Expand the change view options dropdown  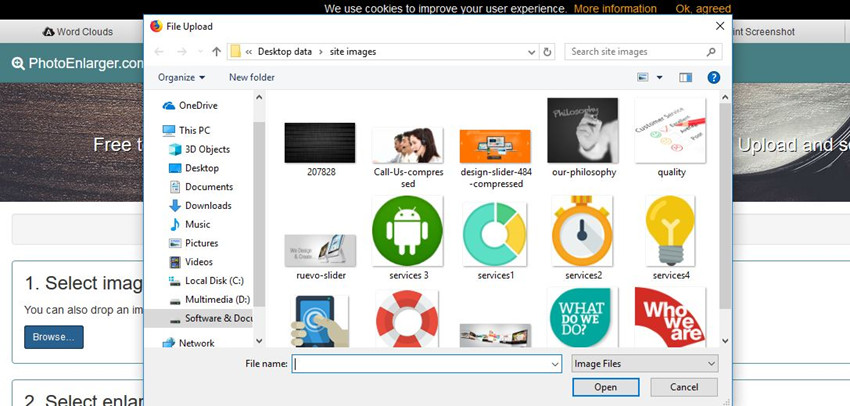pos(660,77)
